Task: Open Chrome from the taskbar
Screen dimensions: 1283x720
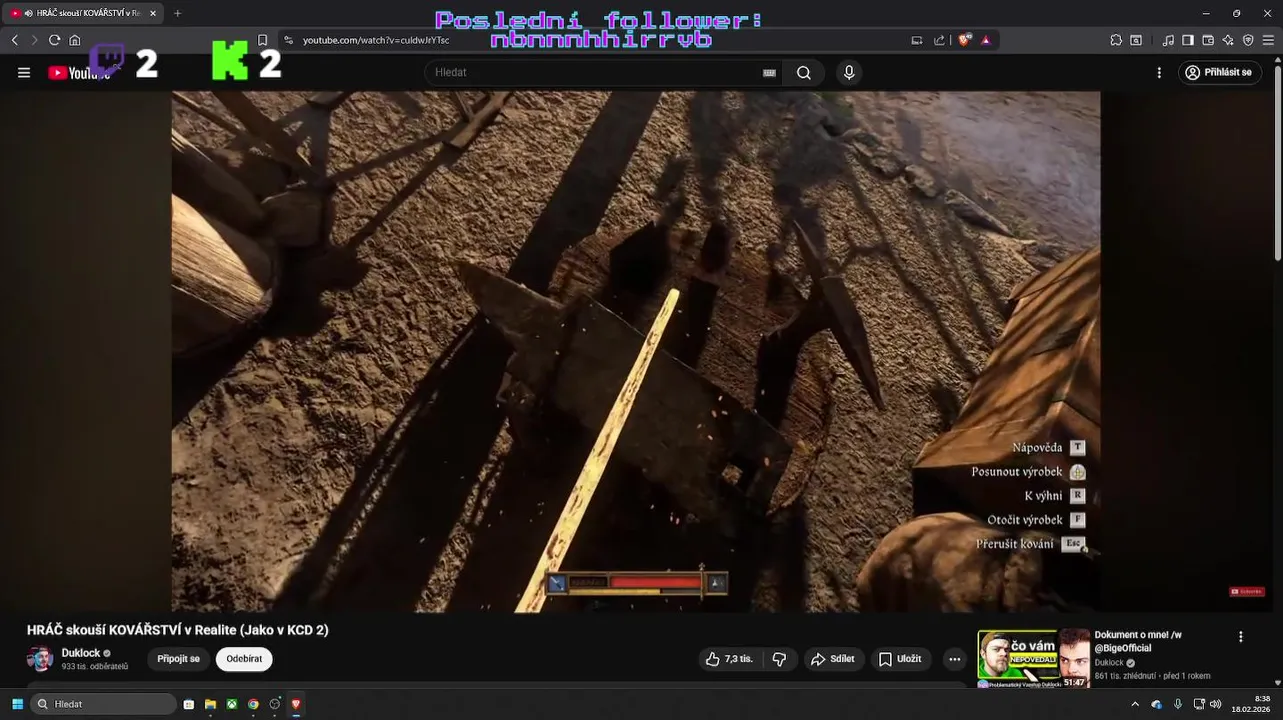Action: coord(253,704)
